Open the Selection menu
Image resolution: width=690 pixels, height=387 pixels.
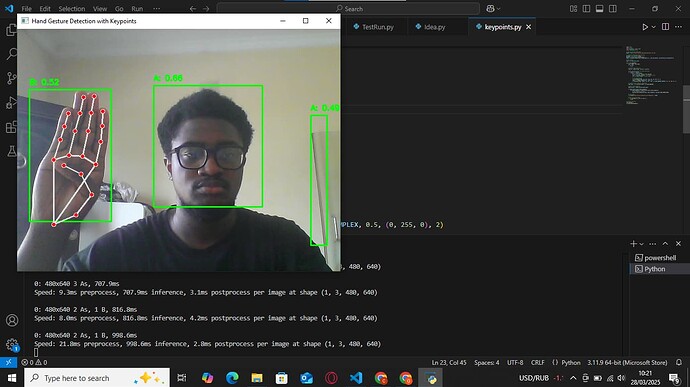click(x=72, y=9)
